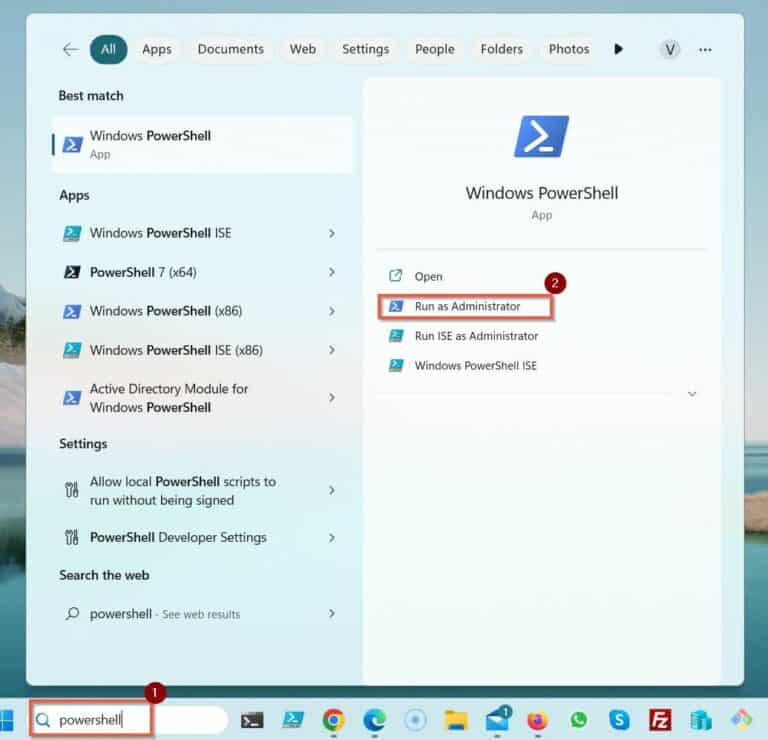Screen dimensions: 768x740
Task: Open the colorful diamond app on taskbar
Action: (742, 719)
